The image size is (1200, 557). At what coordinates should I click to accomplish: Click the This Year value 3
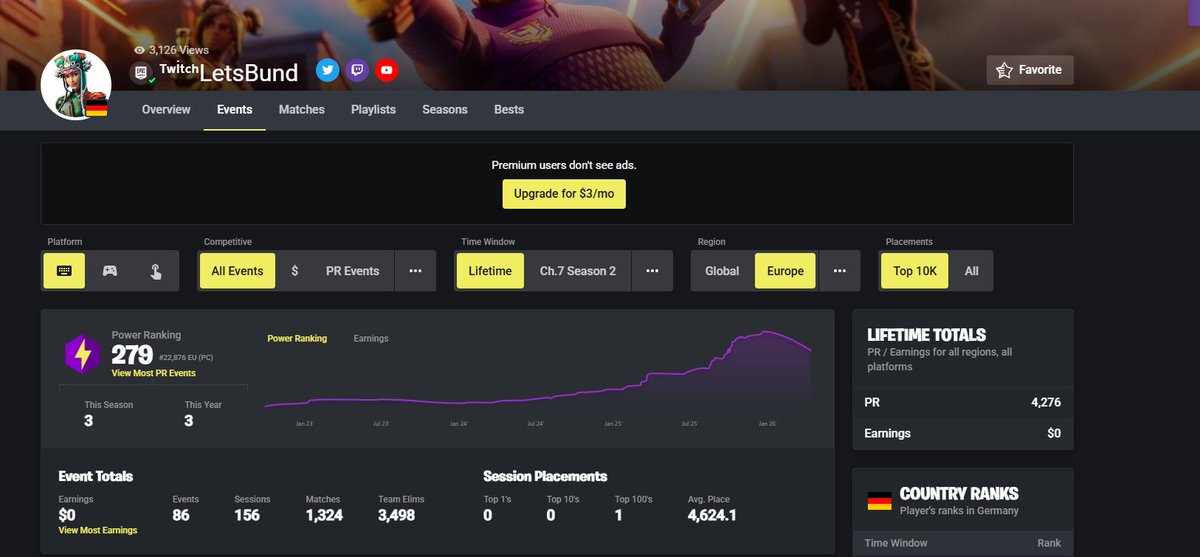tap(189, 421)
